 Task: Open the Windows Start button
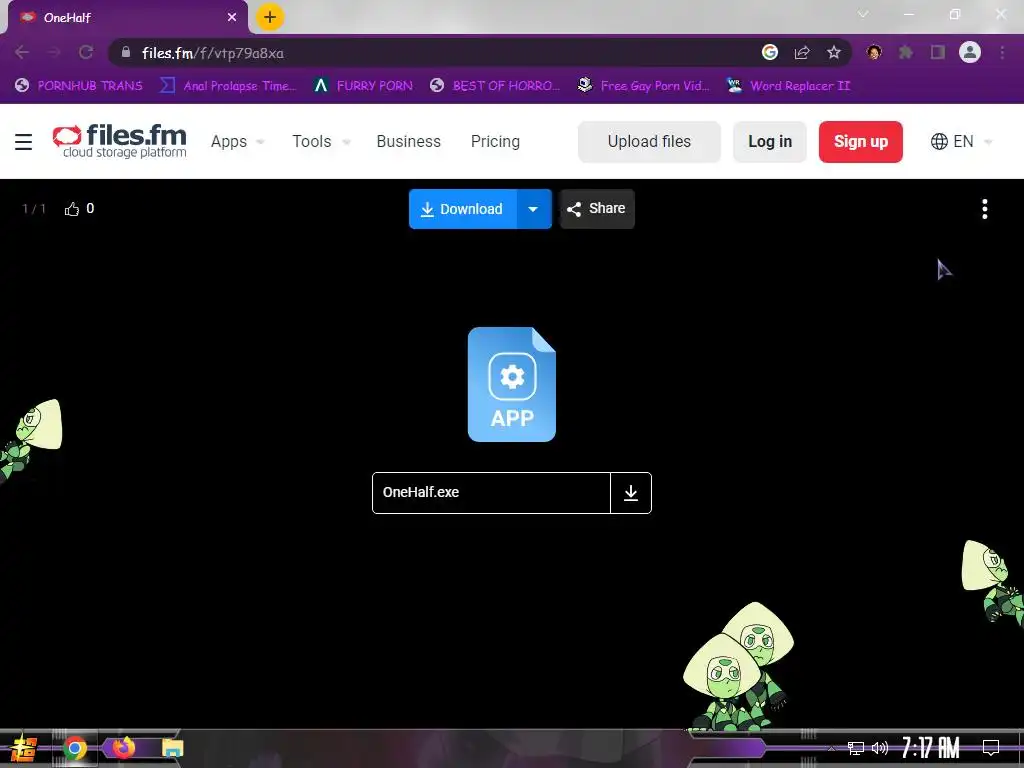tap(23, 748)
